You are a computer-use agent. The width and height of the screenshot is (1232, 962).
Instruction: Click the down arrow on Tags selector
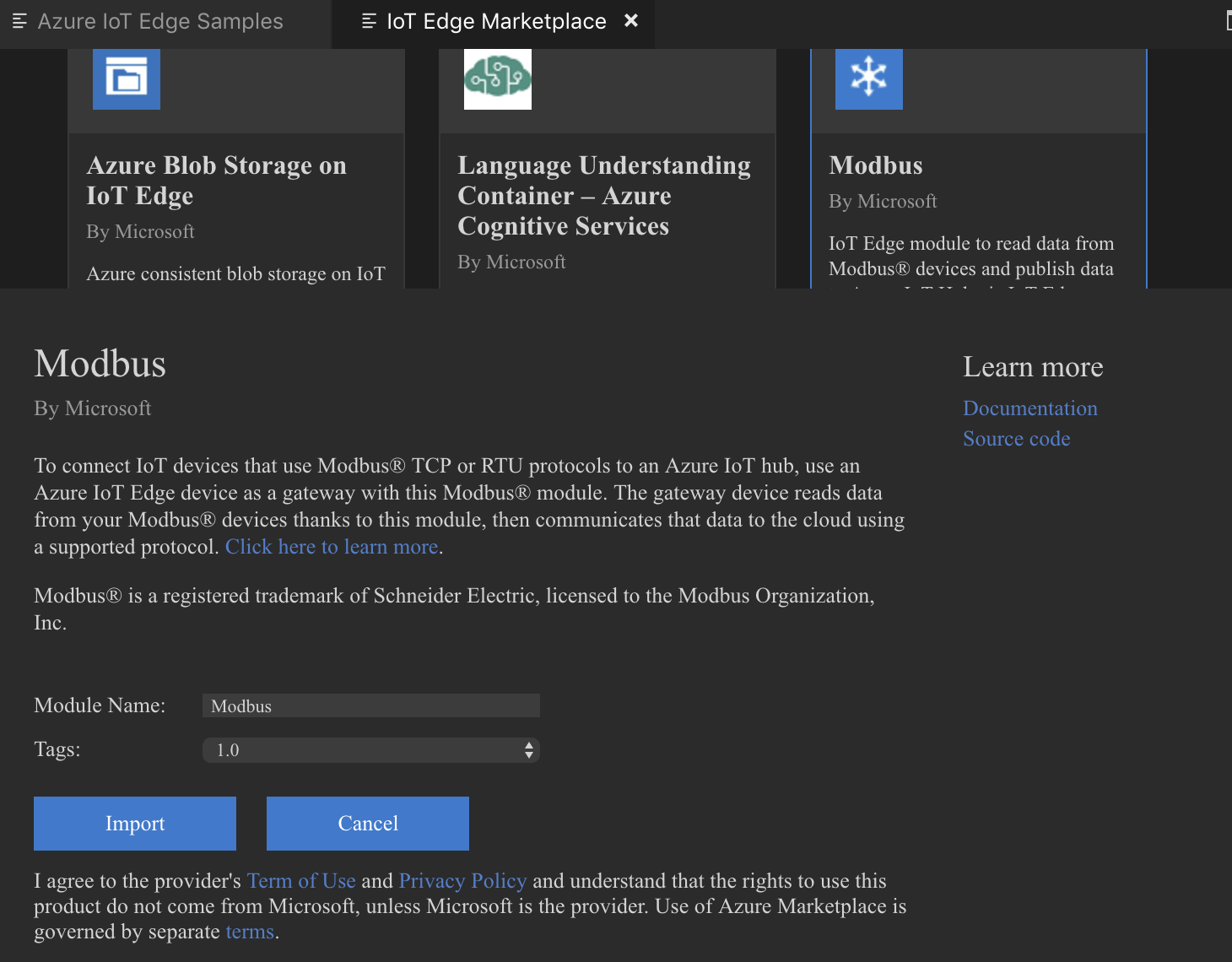coord(529,754)
